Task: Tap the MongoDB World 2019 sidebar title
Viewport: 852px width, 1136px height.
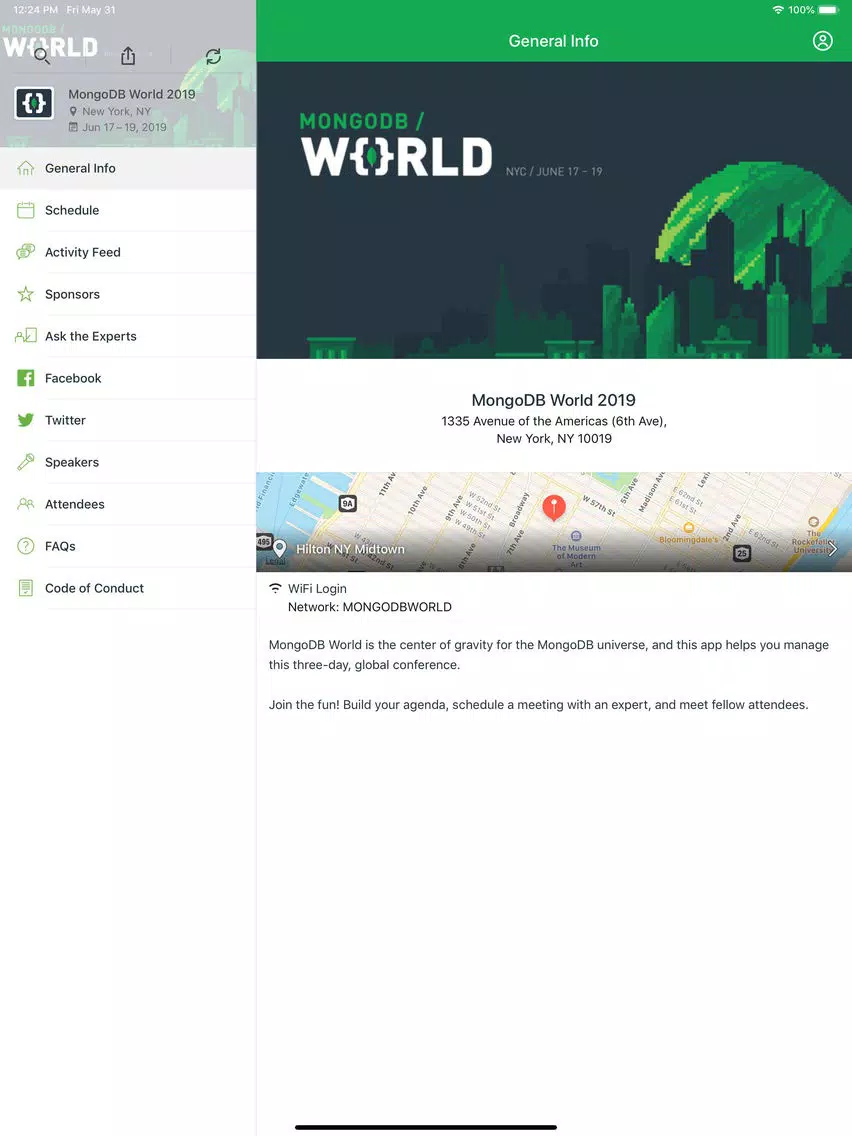Action: click(x=132, y=94)
